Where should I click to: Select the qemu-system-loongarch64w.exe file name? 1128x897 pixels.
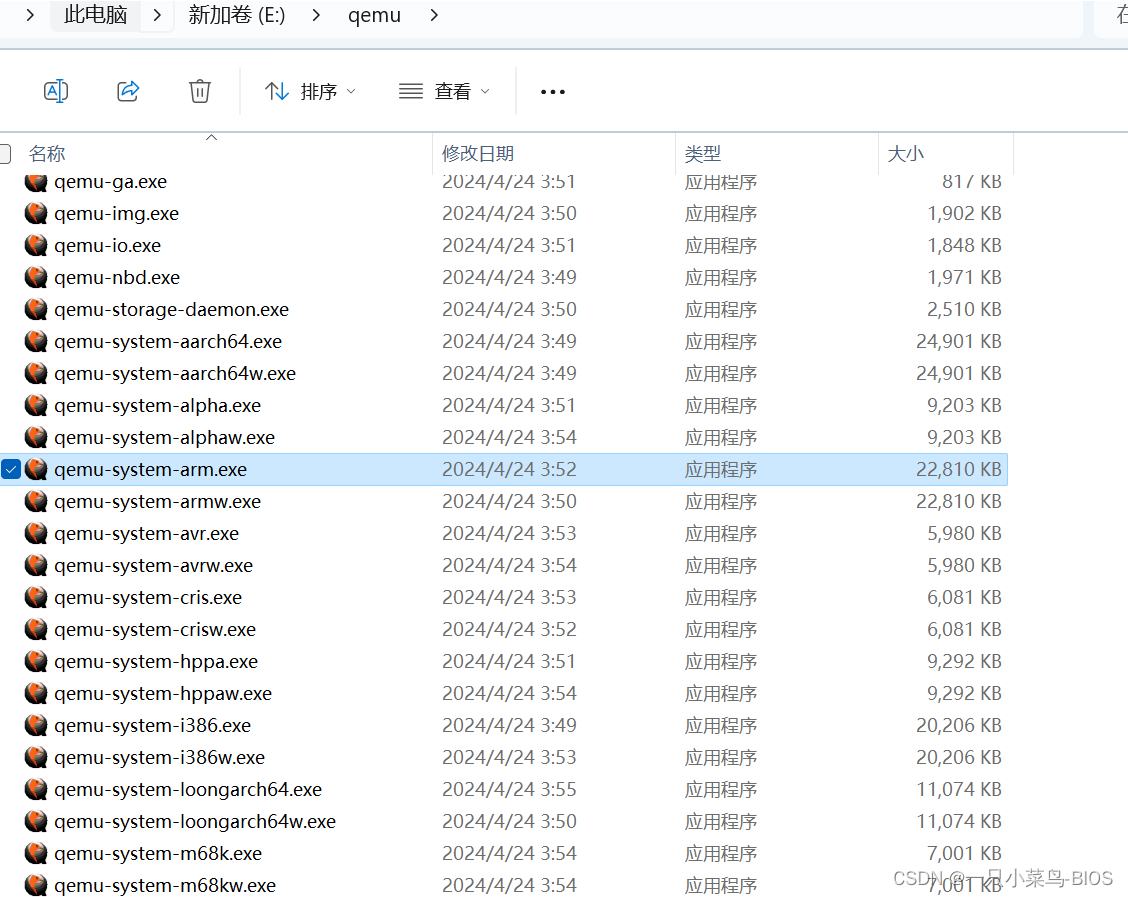[195, 821]
